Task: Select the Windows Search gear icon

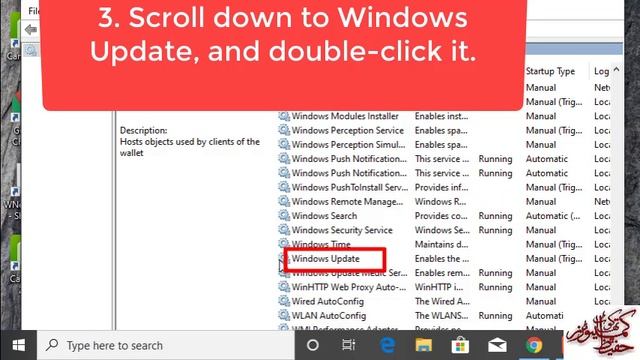Action: [x=284, y=216]
